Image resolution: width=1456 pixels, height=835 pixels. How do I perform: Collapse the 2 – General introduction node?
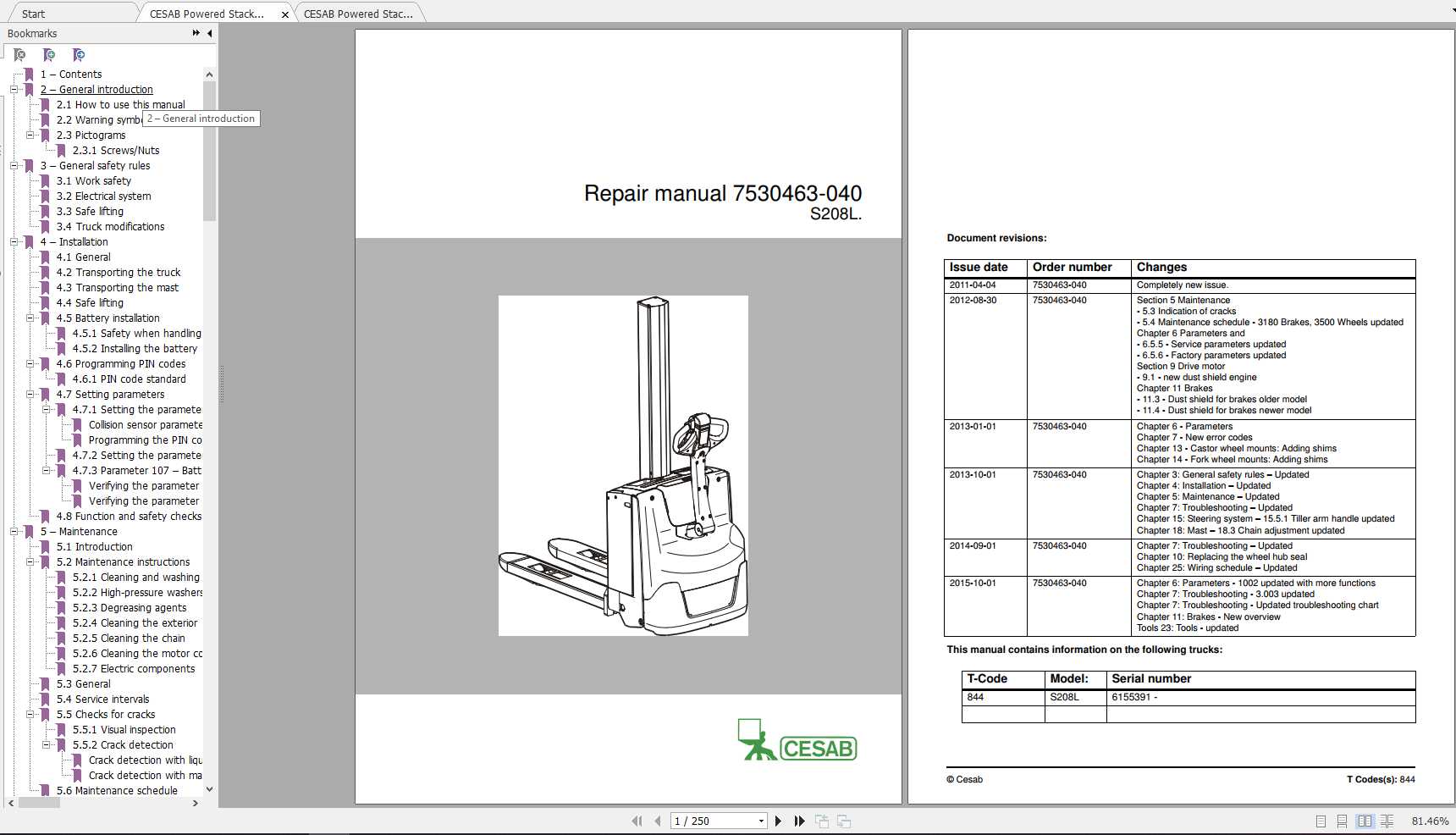(x=14, y=90)
